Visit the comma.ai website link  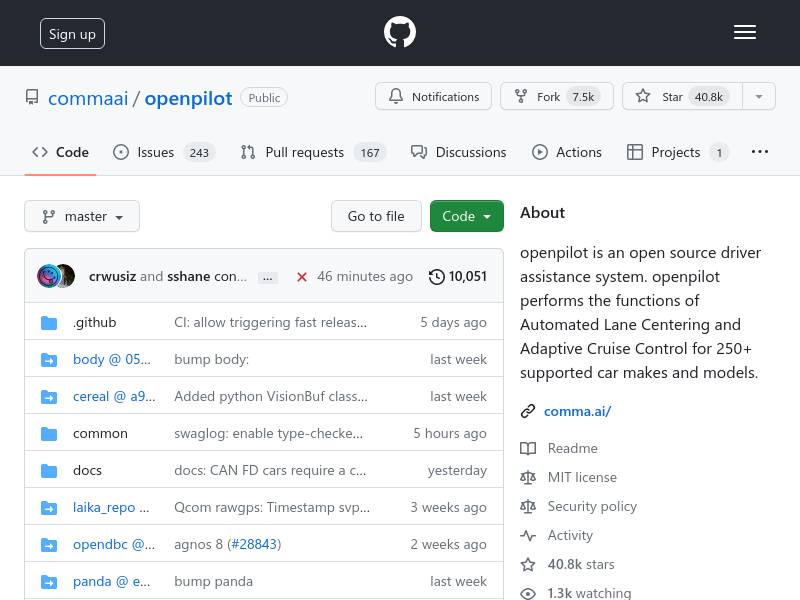[x=577, y=411]
